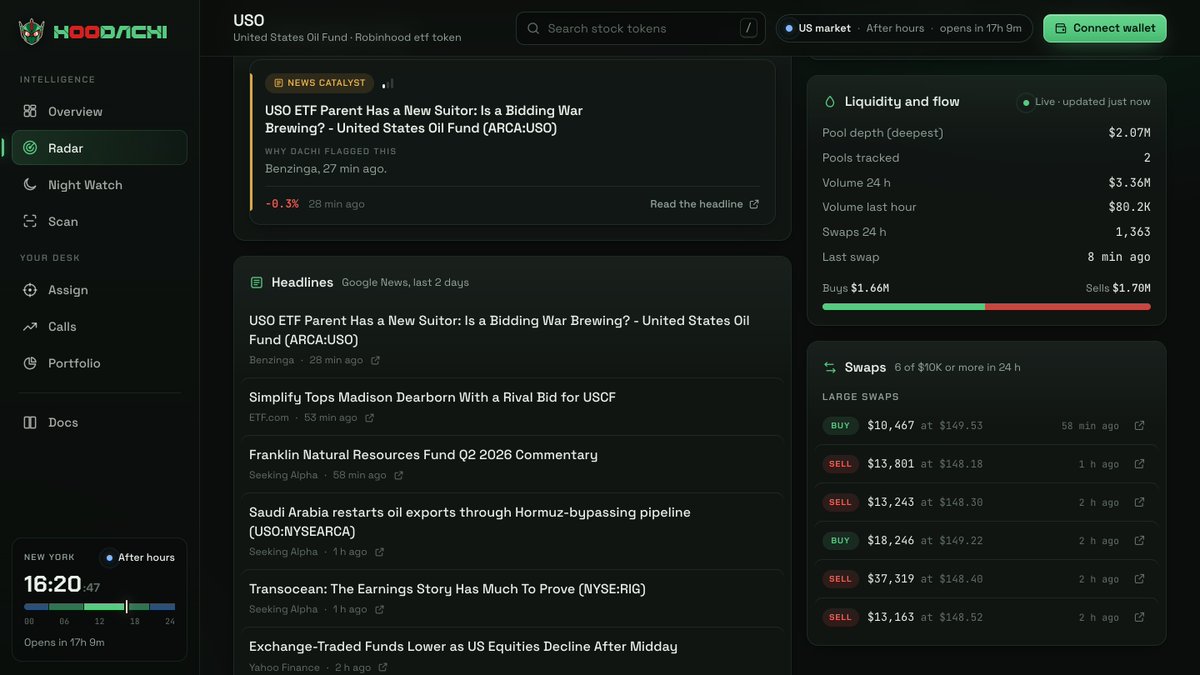Select the Radar sidebar item
This screenshot has width=1200, height=675.
pos(99,148)
